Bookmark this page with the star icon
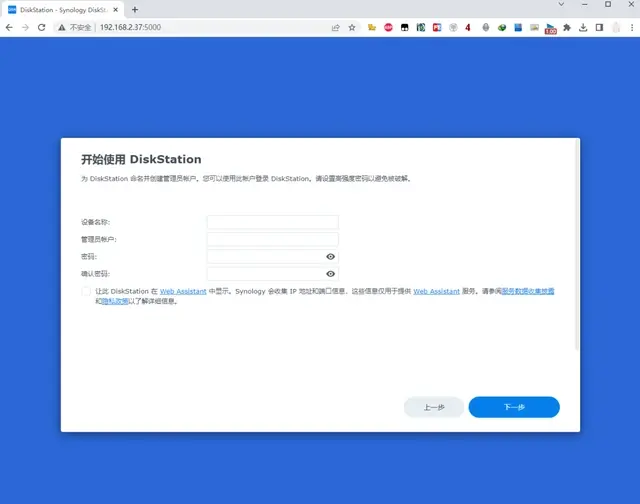 click(352, 27)
